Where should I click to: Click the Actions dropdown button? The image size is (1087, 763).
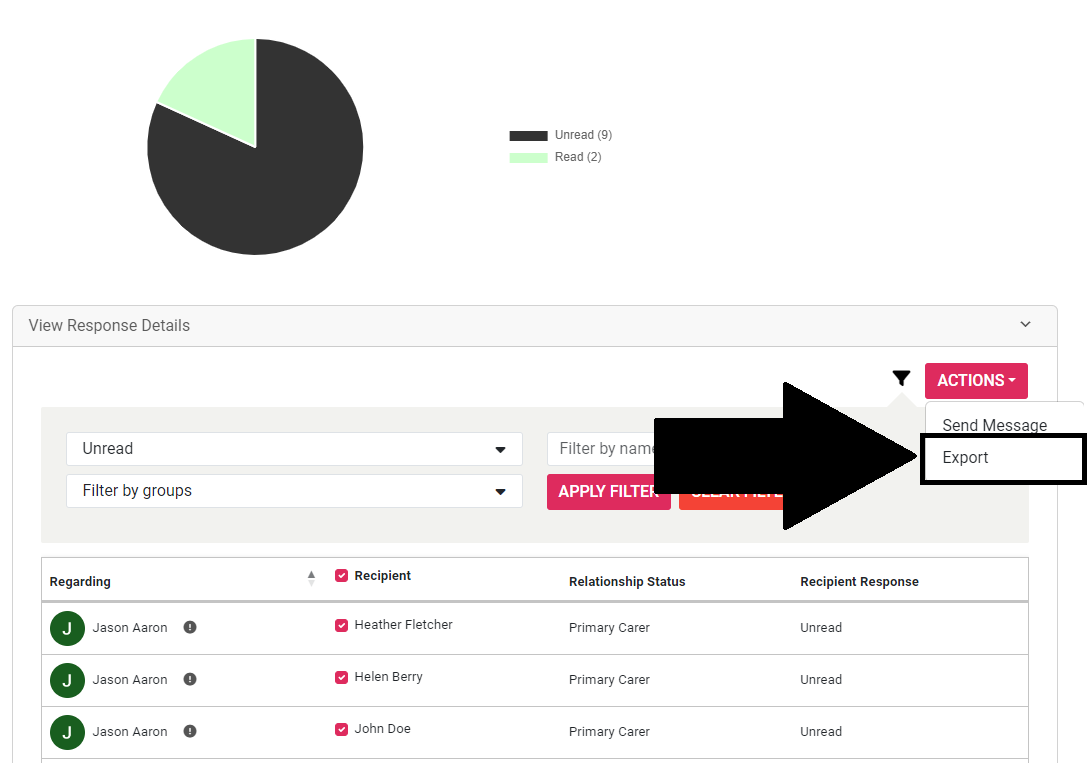point(976,381)
